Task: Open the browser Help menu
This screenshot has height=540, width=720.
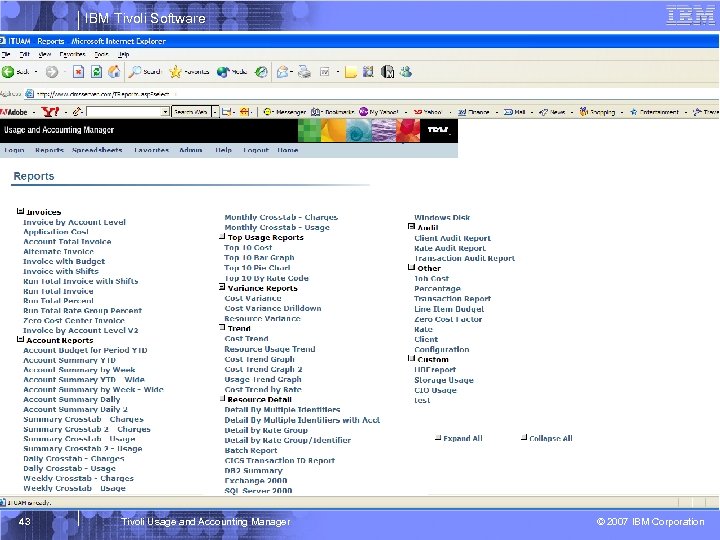Action: tap(124, 54)
